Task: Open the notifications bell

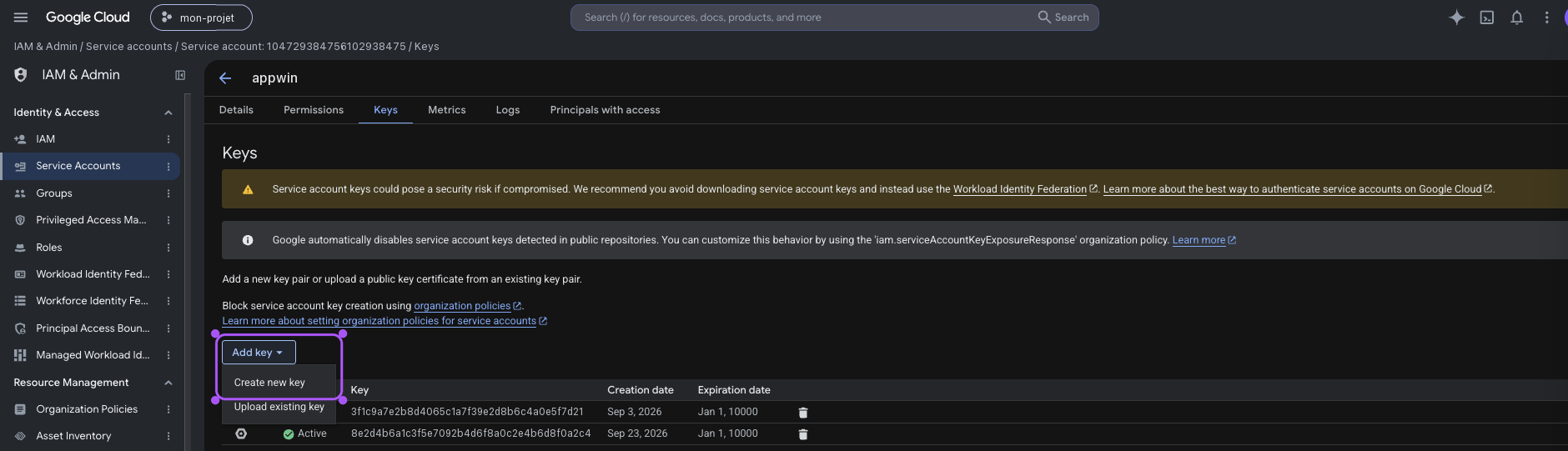Action: pyautogui.click(x=1516, y=18)
